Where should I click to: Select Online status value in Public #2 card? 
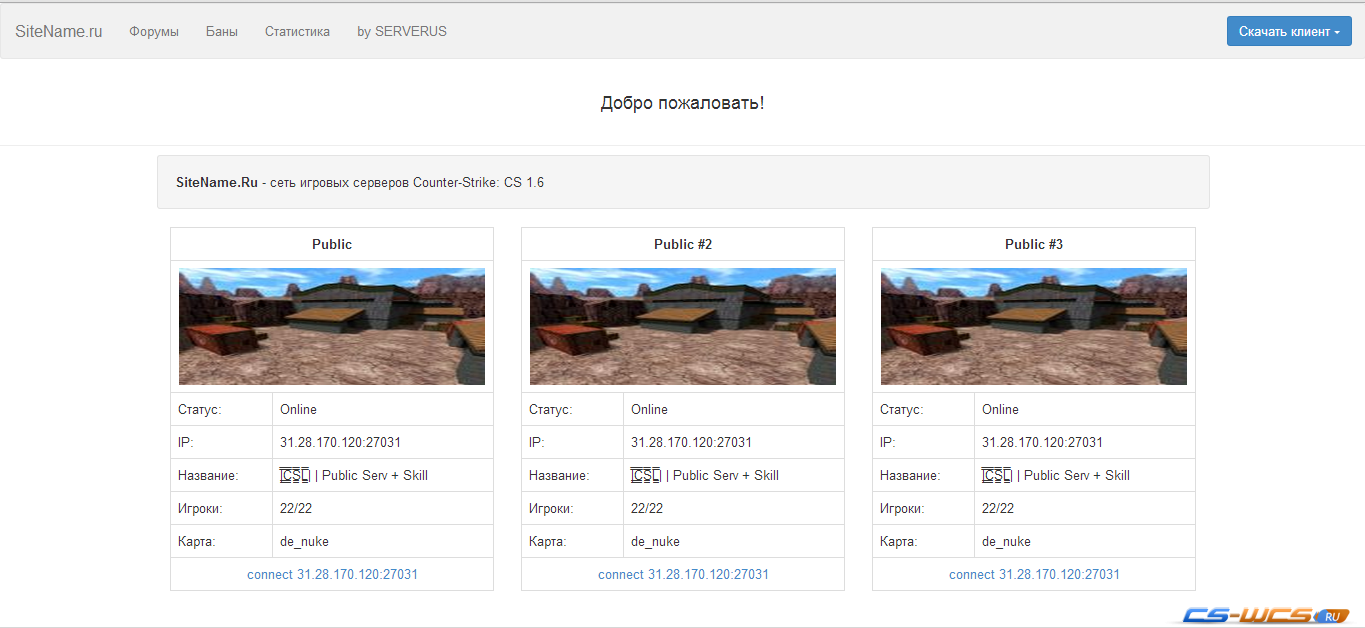click(x=649, y=409)
